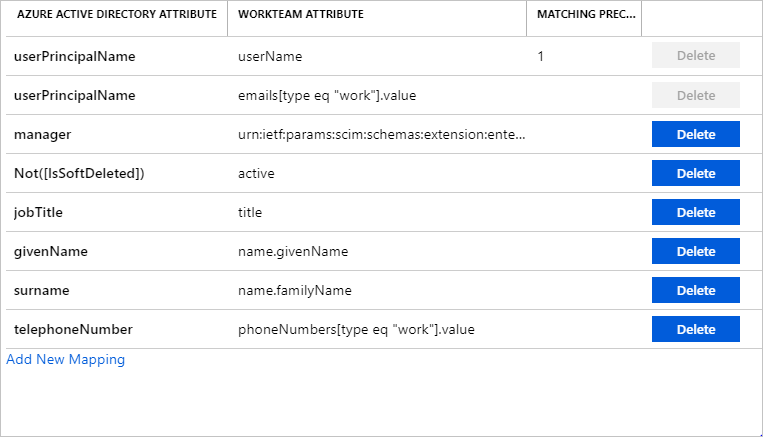Viewport: 763px width, 437px height.
Task: Open name.familyName mapping
Action: pyautogui.click(x=294, y=290)
